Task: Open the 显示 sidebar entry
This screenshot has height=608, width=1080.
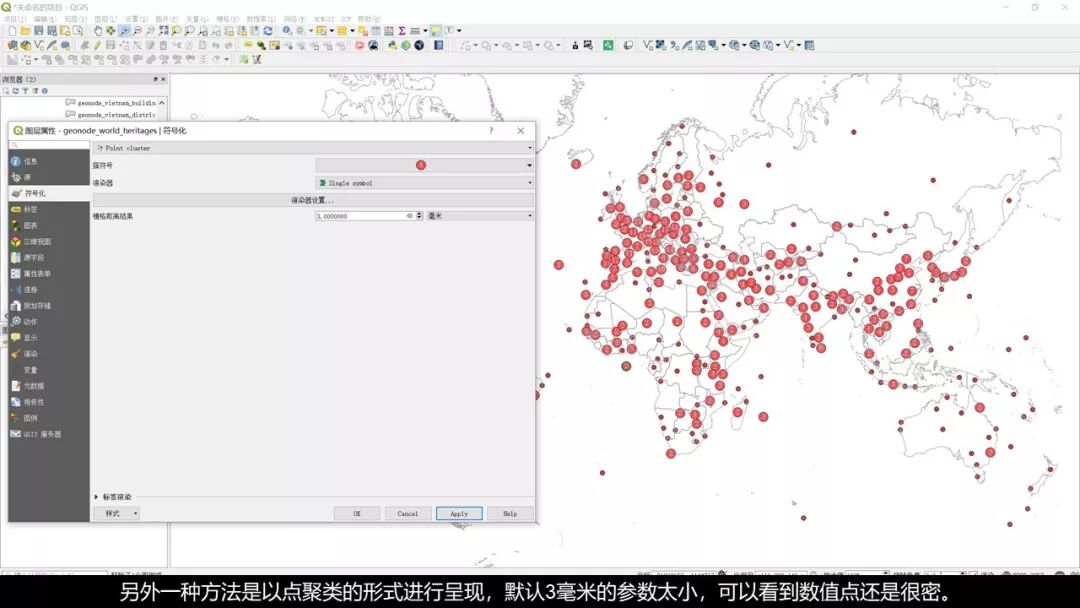Action: click(x=49, y=338)
